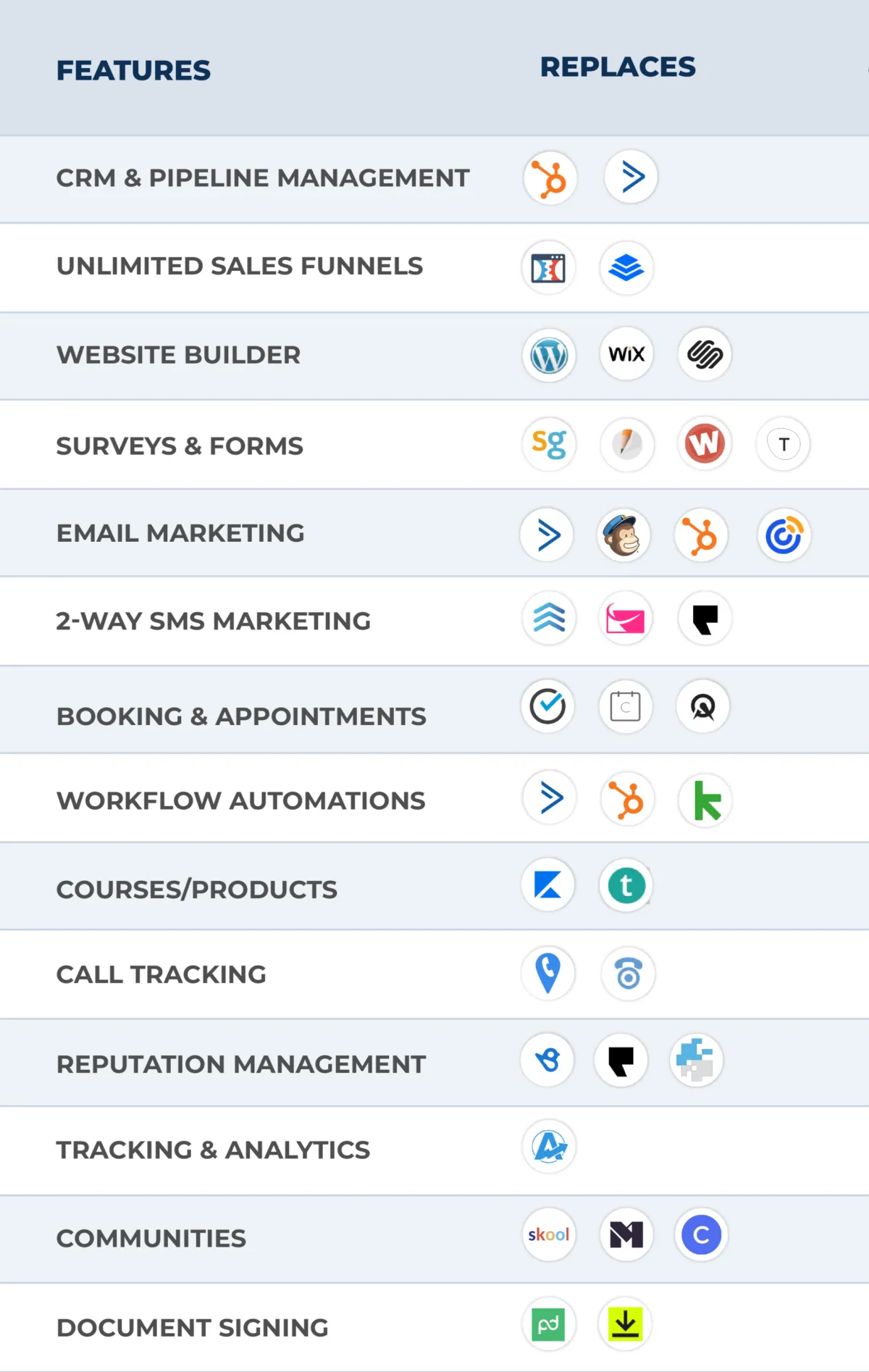Select the analytics 'A' icon in Tracking row
The image size is (869, 1372).
(549, 1147)
